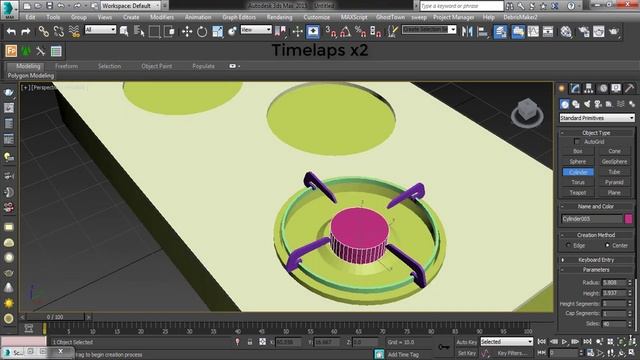Open the pink object color swatch
Viewport: 640px width, 360px height.
pos(629,219)
